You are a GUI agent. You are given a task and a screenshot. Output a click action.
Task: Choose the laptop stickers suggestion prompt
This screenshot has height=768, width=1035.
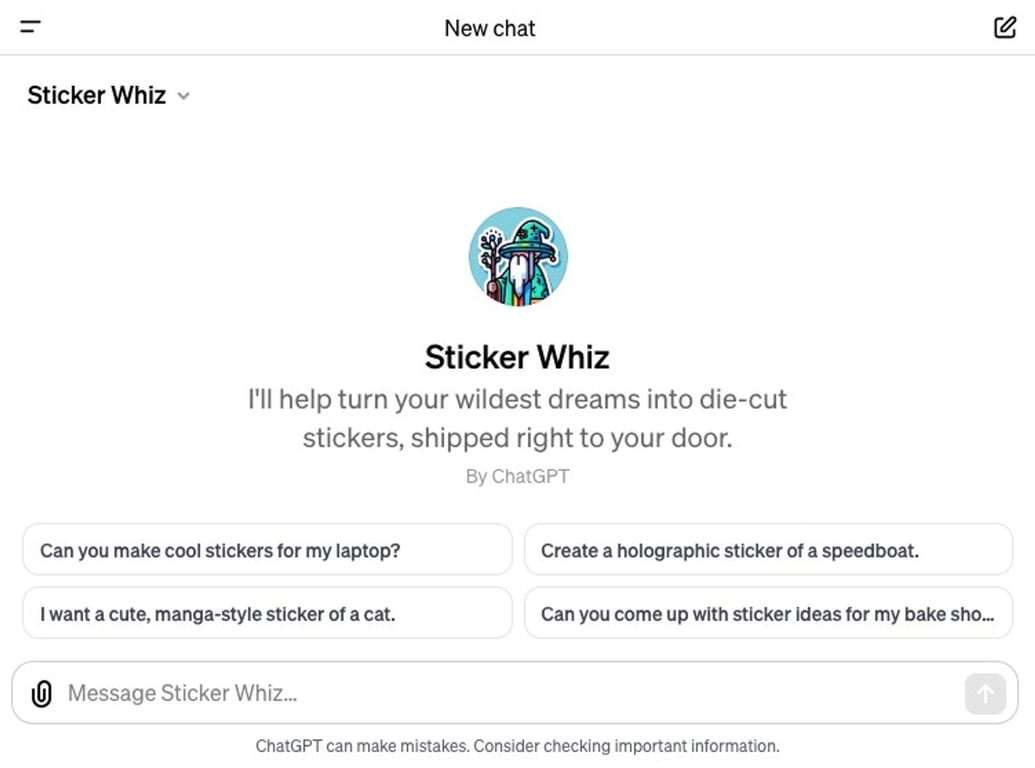(x=267, y=549)
